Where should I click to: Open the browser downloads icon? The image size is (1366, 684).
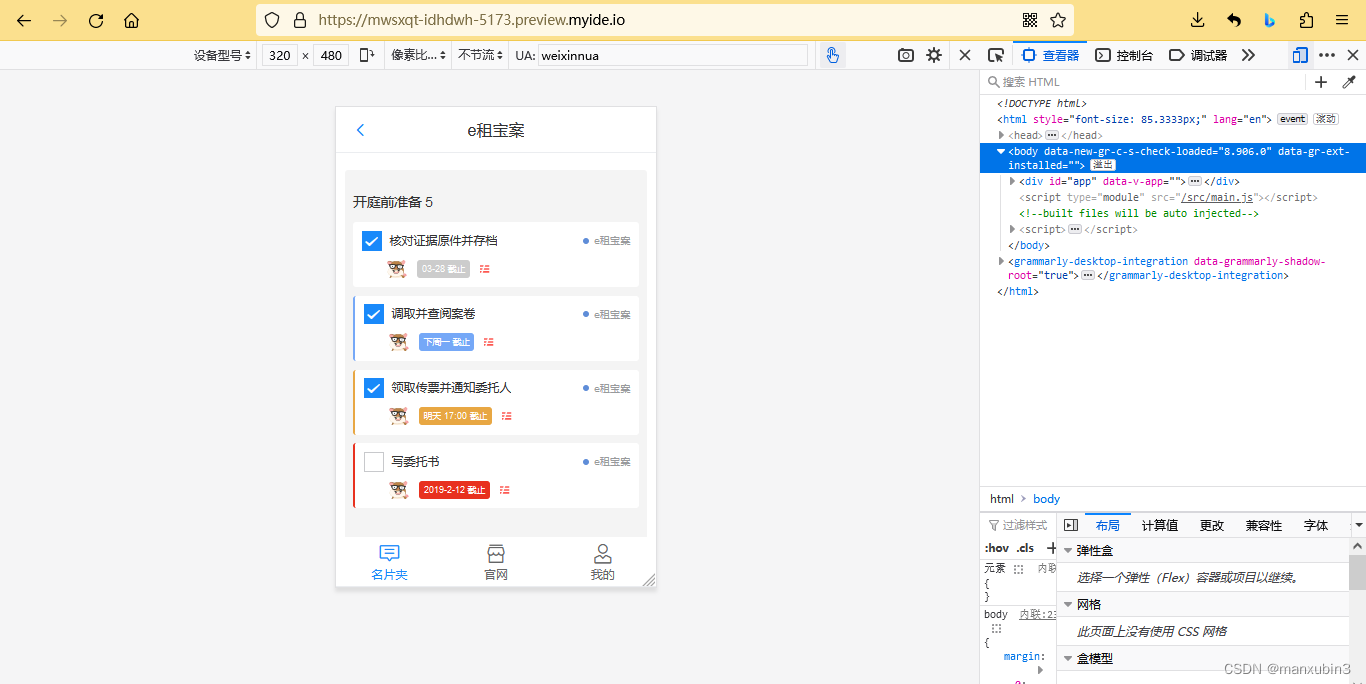click(x=1198, y=20)
